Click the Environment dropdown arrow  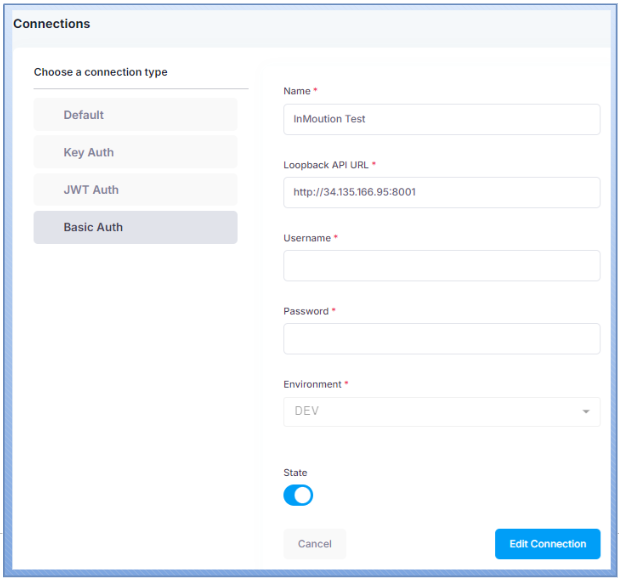pos(585,412)
